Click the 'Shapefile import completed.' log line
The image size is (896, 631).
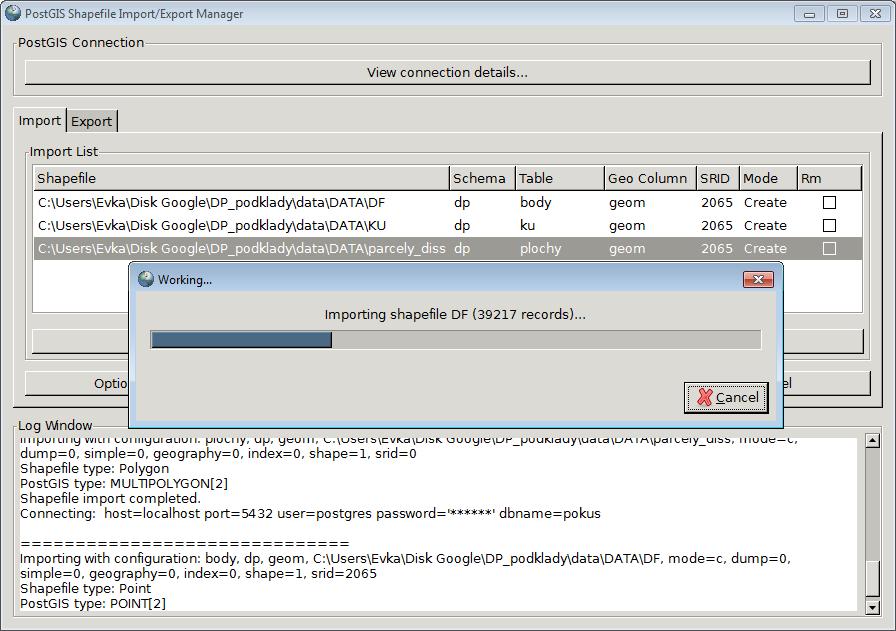tap(110, 498)
